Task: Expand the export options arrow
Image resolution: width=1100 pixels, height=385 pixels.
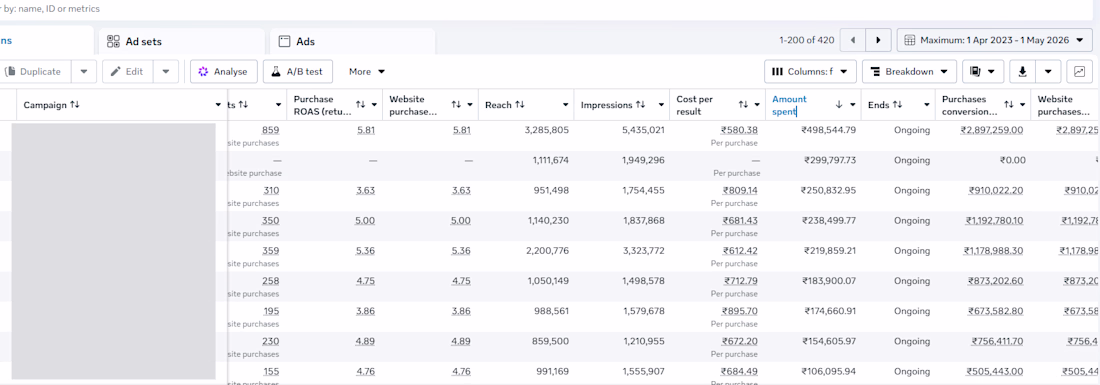Action: coord(1048,72)
